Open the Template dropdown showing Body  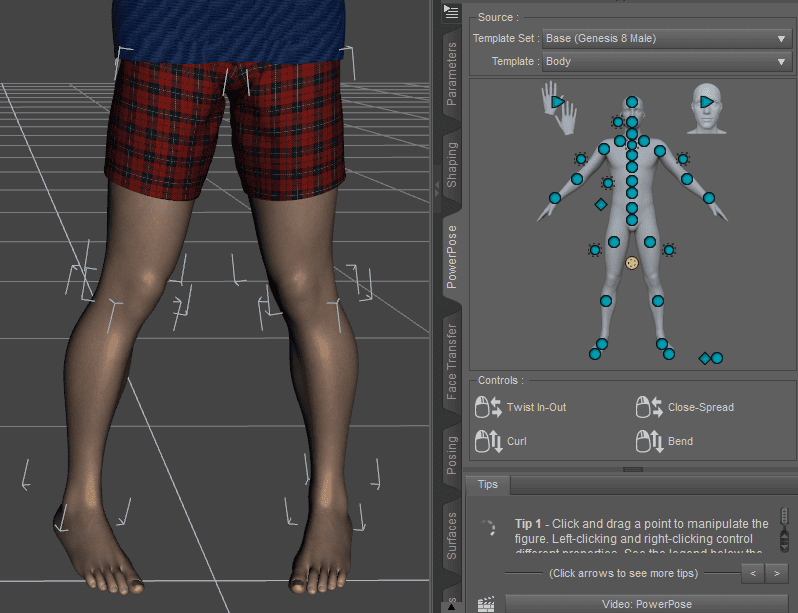click(x=667, y=61)
